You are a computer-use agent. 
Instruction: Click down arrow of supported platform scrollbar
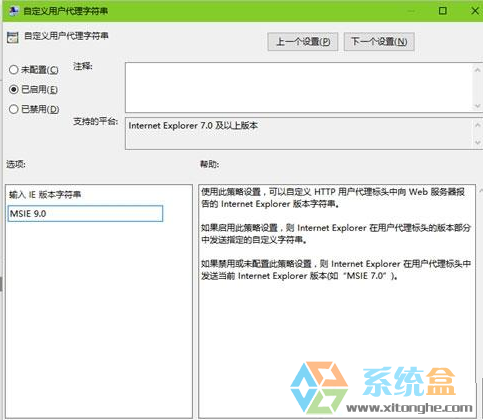point(477,143)
